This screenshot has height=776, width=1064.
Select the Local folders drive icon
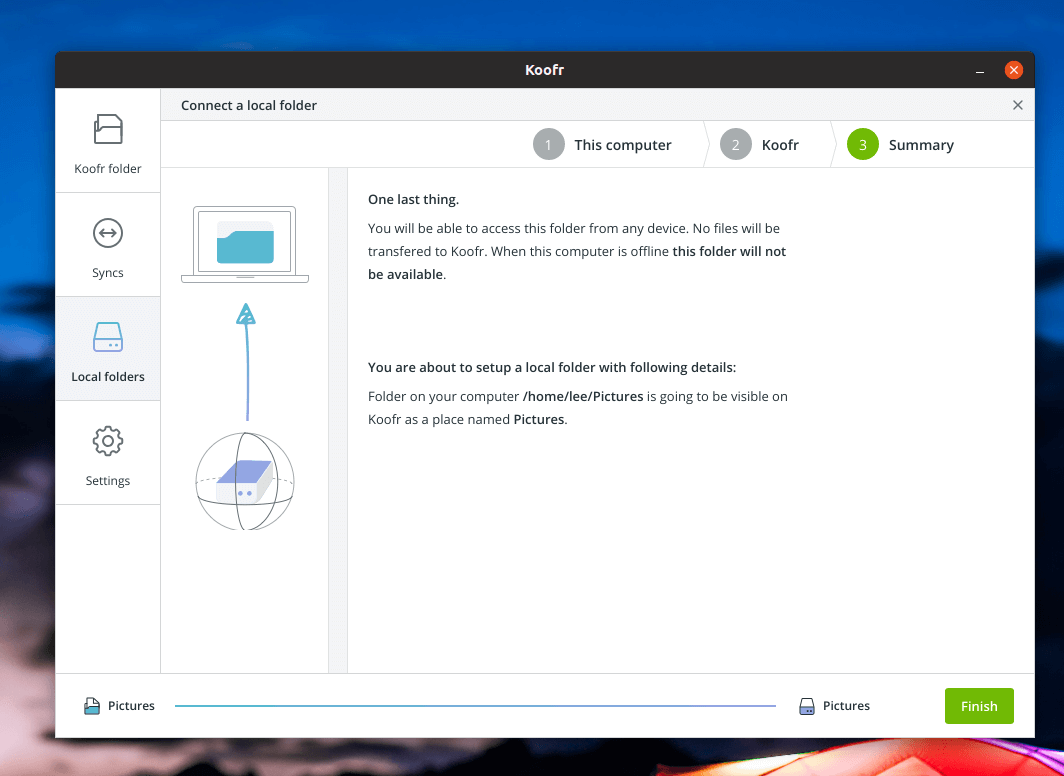click(x=108, y=337)
